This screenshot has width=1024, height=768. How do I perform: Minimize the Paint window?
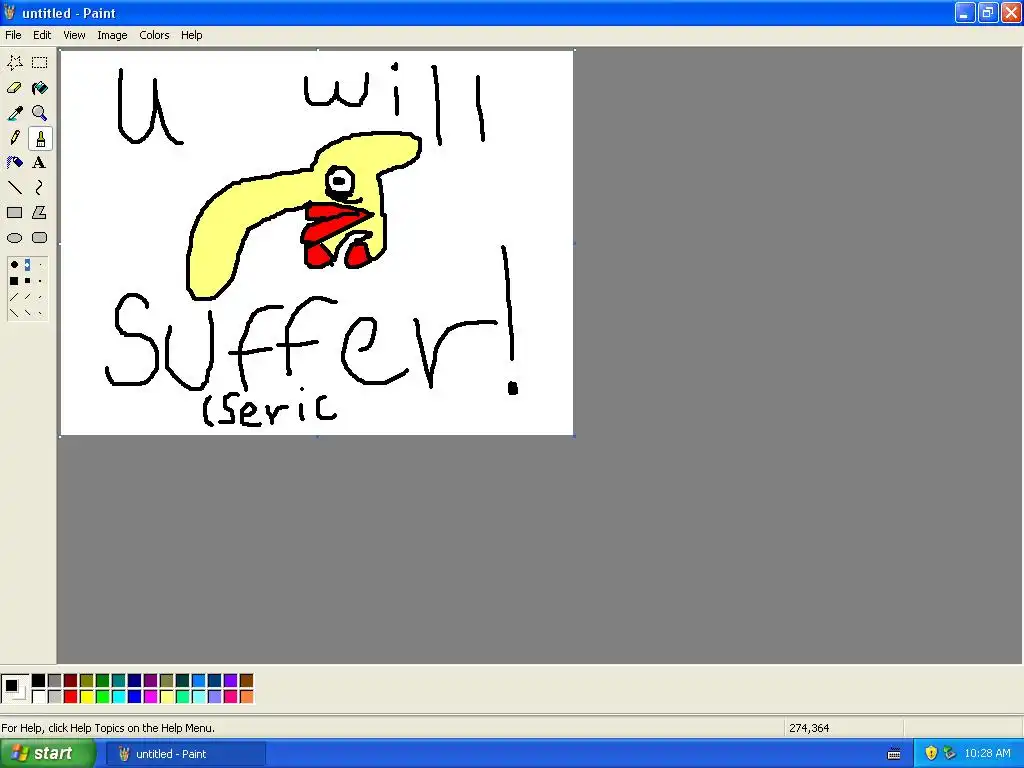[965, 12]
